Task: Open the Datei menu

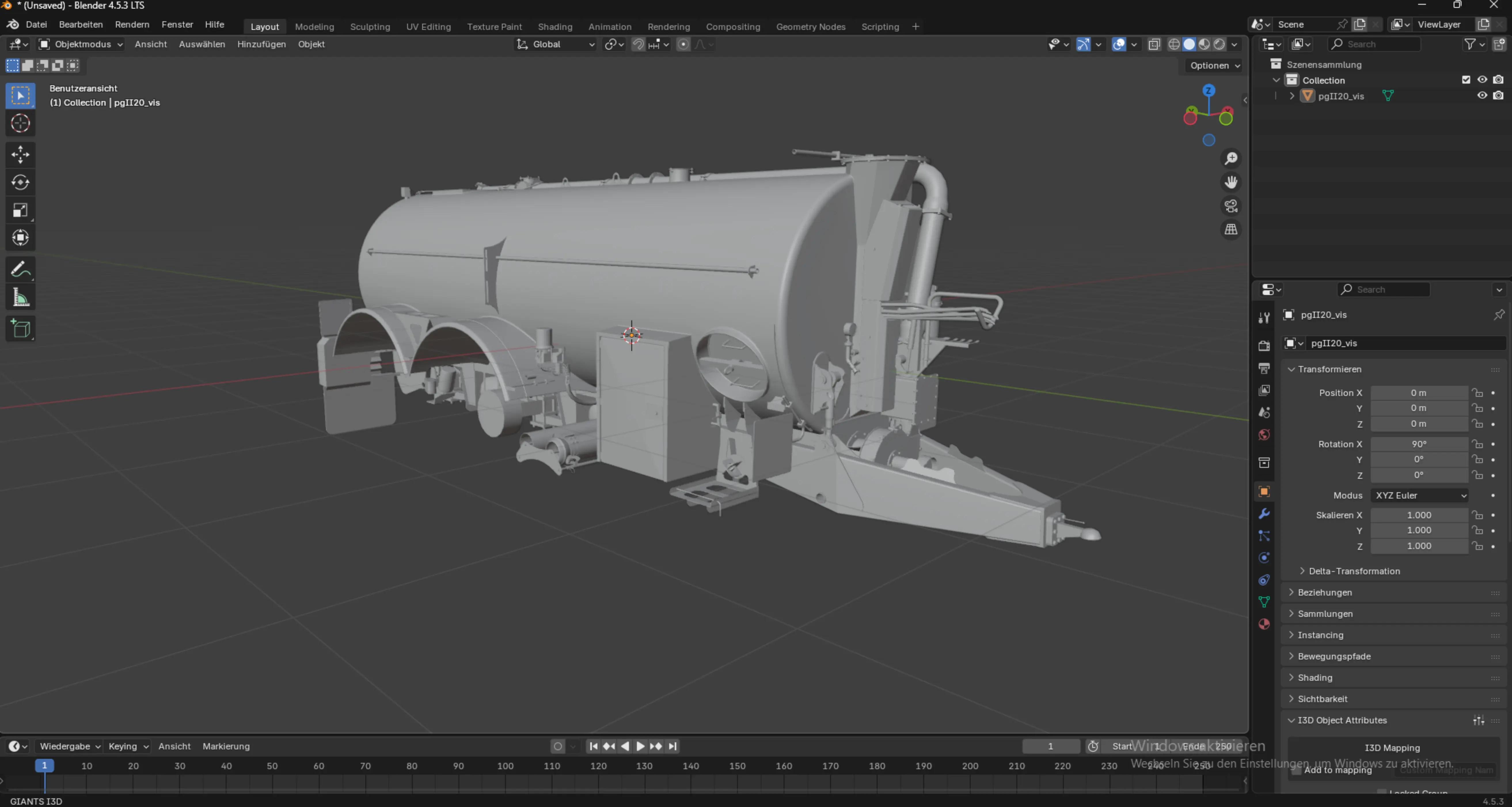Action: tap(36, 25)
